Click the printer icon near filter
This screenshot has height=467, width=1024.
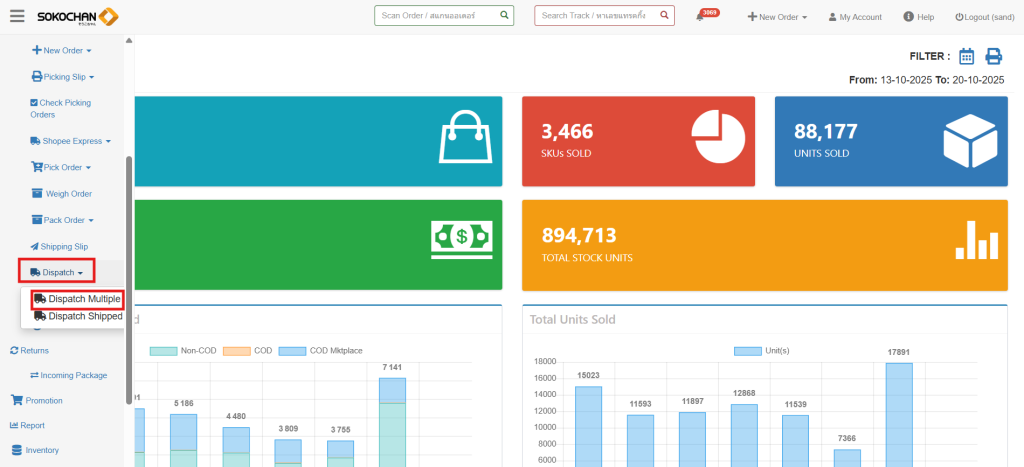993,56
